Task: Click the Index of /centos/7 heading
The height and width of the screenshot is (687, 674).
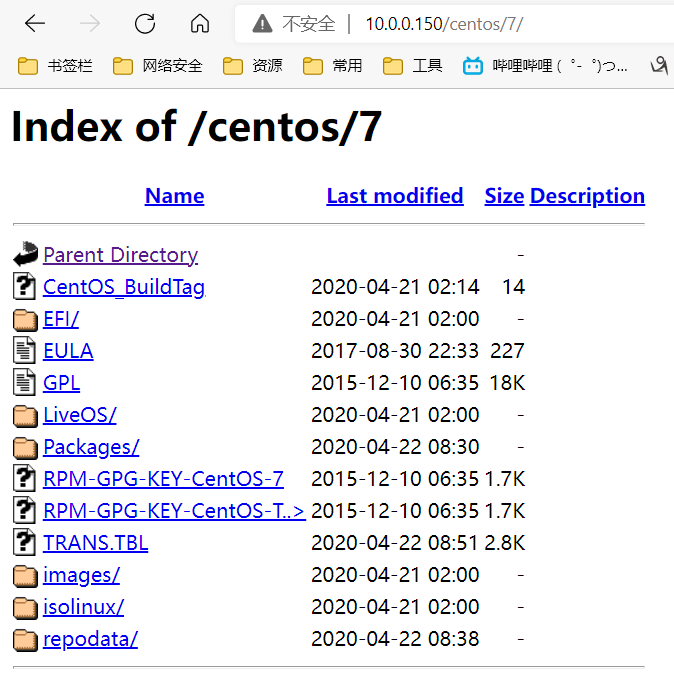Action: [197, 127]
